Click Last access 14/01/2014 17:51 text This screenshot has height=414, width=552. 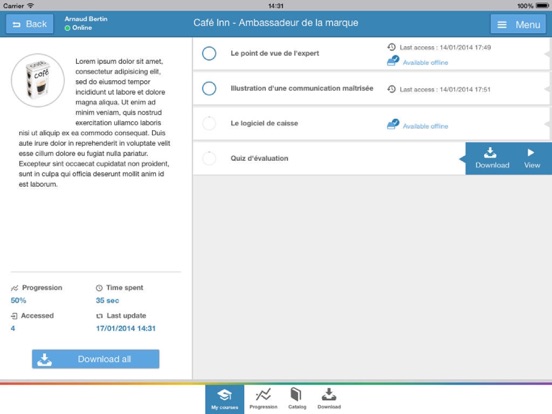coord(445,89)
